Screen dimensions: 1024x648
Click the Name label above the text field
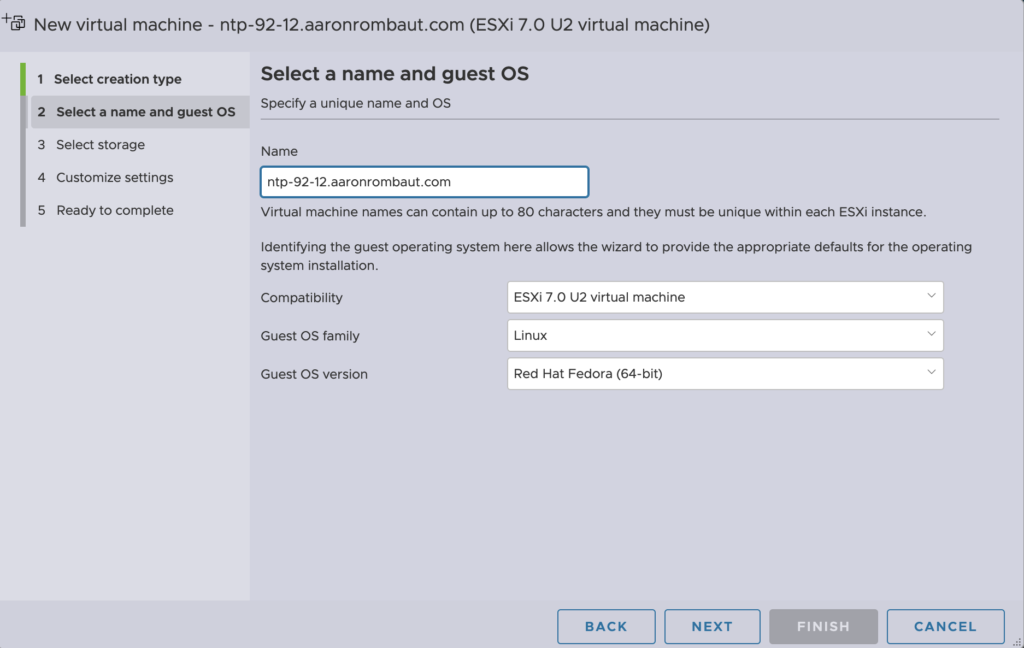(279, 151)
